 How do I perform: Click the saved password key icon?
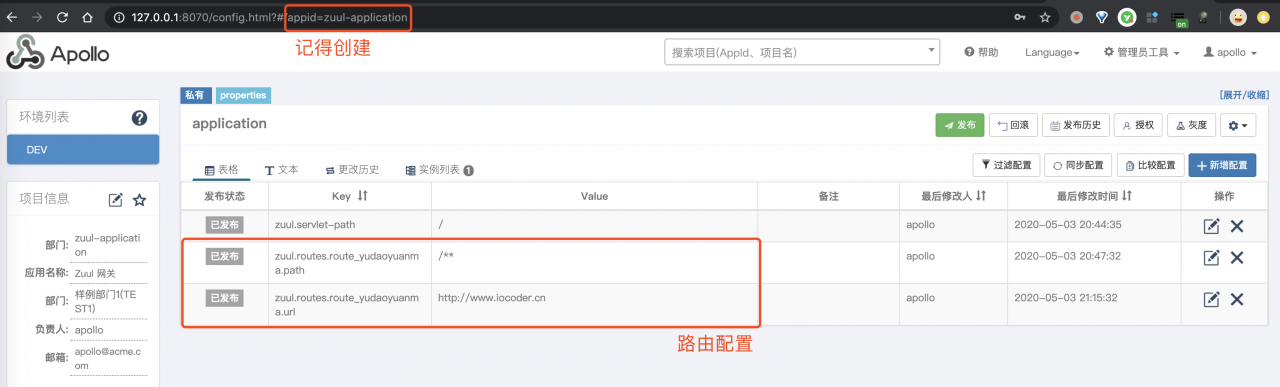[1020, 17]
